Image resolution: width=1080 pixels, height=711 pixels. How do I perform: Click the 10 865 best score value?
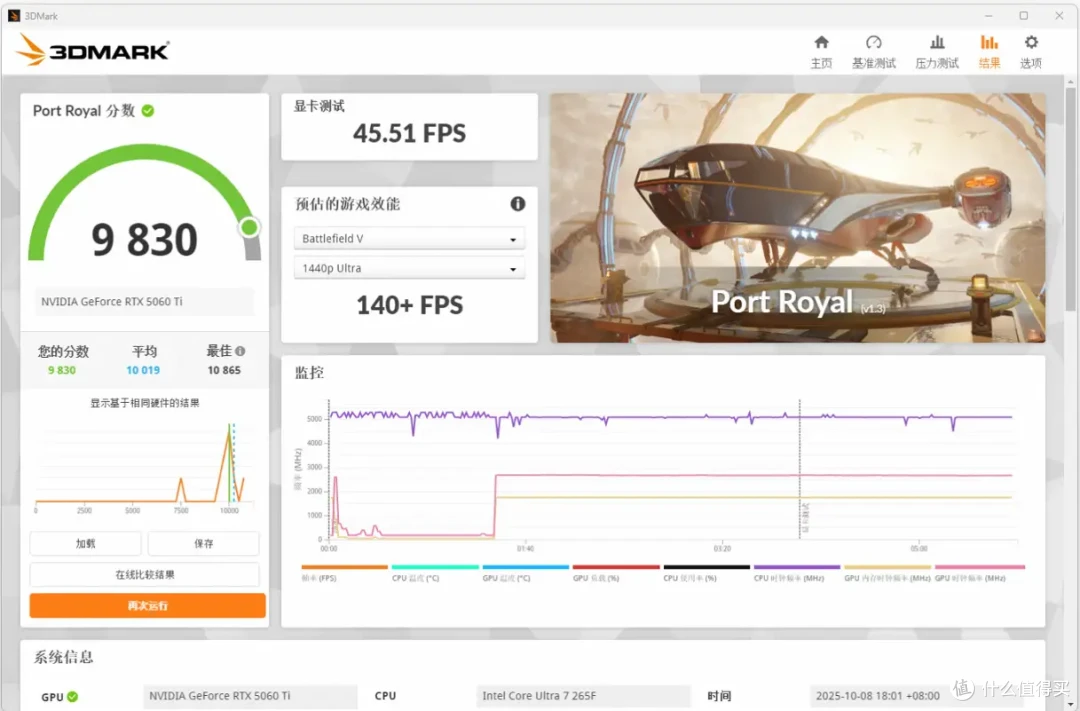[225, 370]
